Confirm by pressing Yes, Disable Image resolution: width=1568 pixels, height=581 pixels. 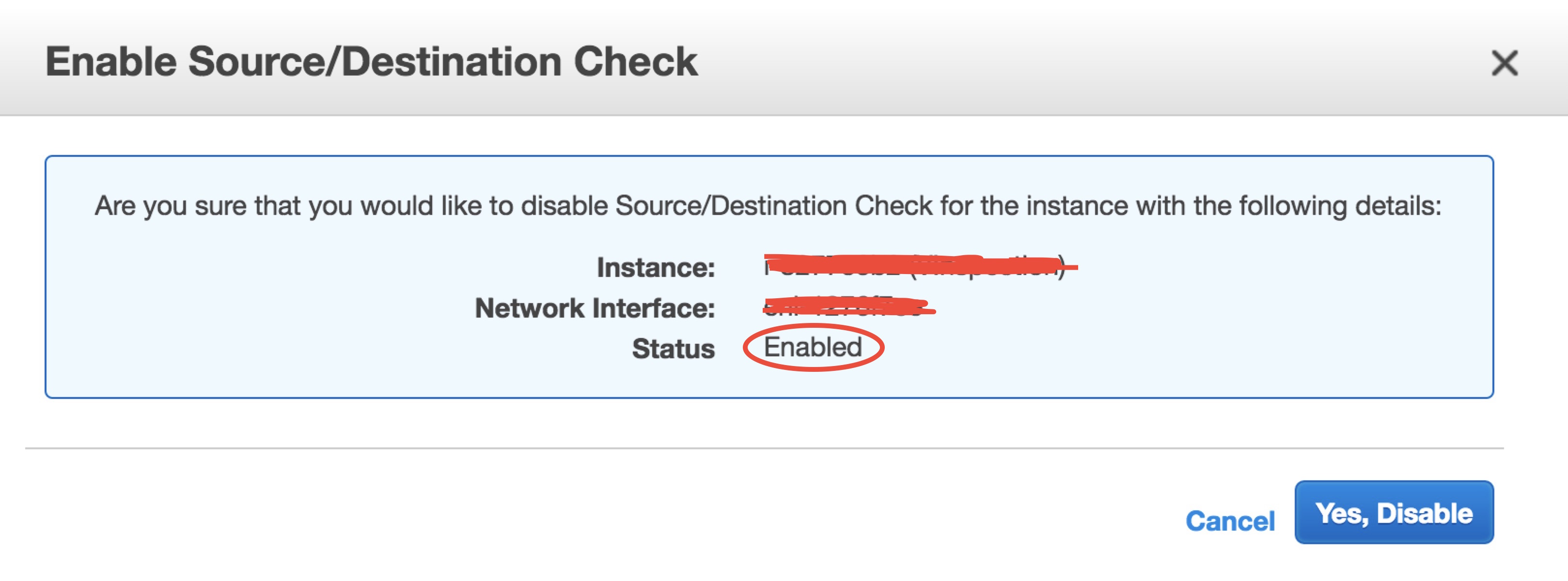[1396, 513]
